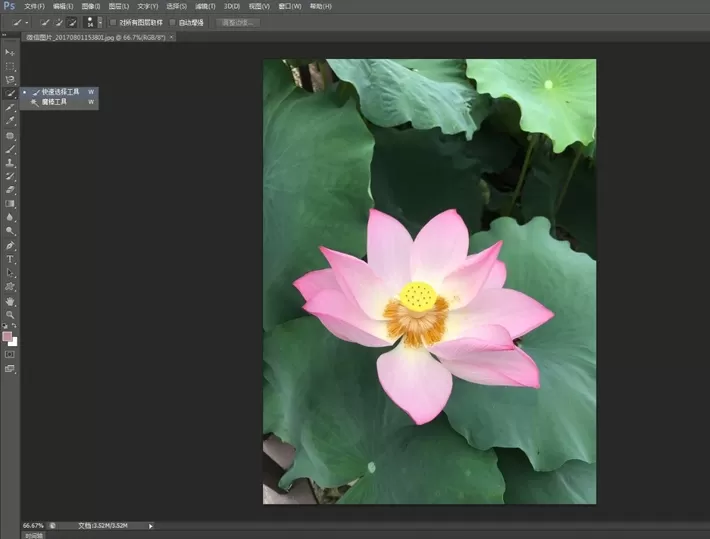Choose 魔棒工具 from the flyout
Image resolution: width=710 pixels, height=539 pixels.
point(59,102)
